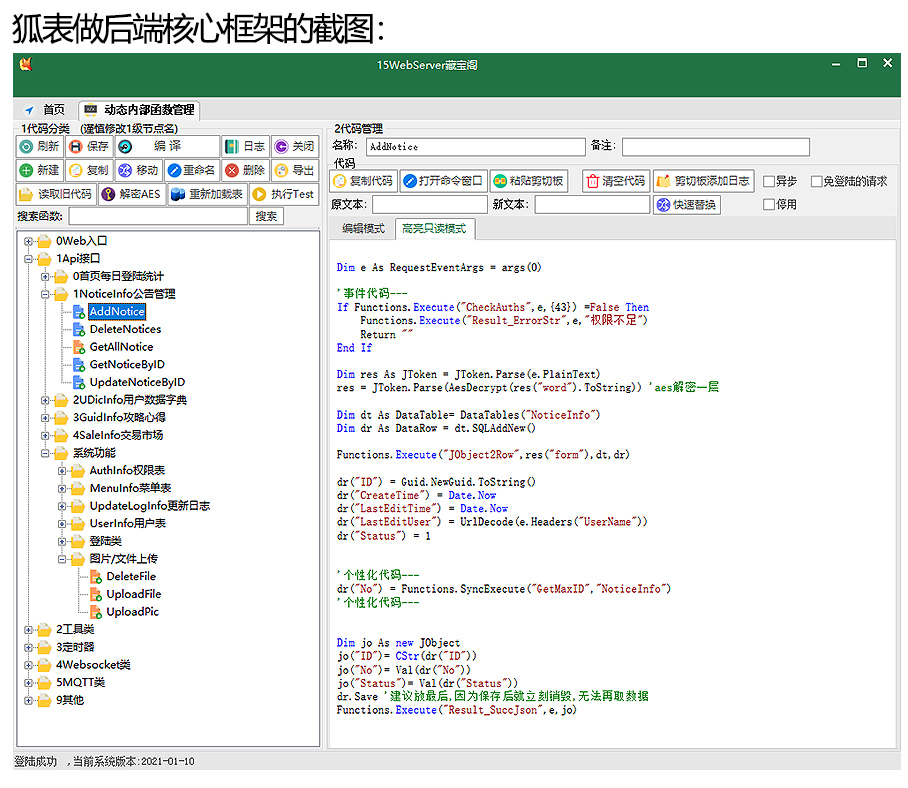
Task: Click the 解密AES decrypt icon button
Action: pyautogui.click(x=132, y=194)
